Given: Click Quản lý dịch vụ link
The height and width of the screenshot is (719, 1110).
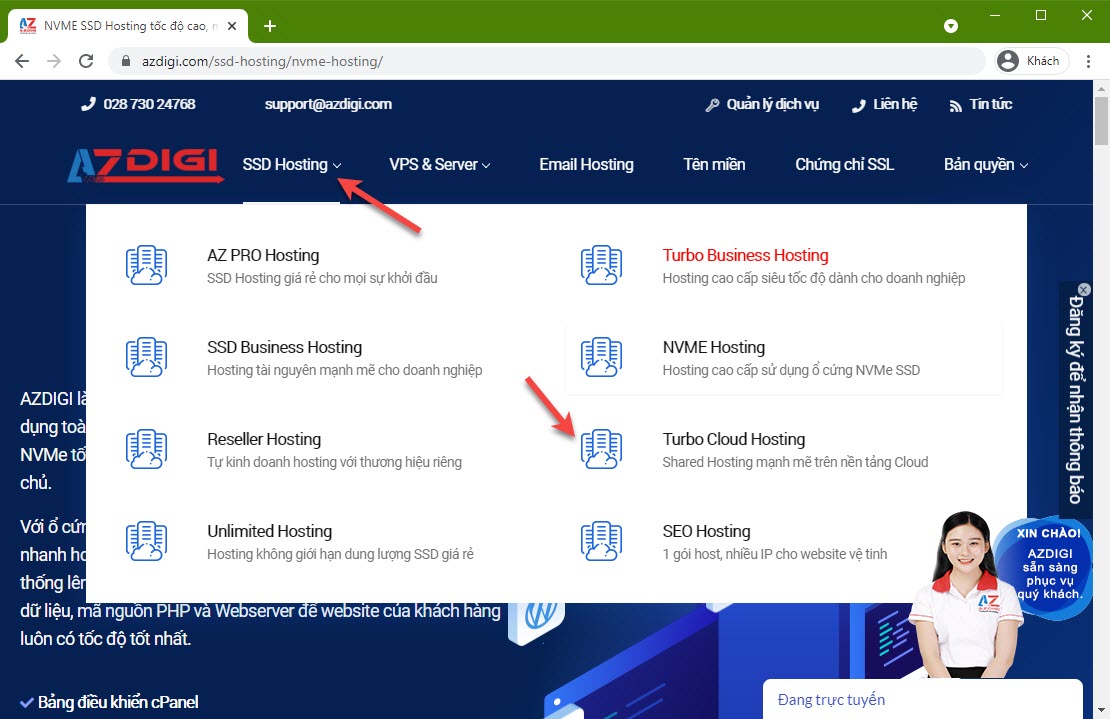Looking at the screenshot, I should [772, 105].
